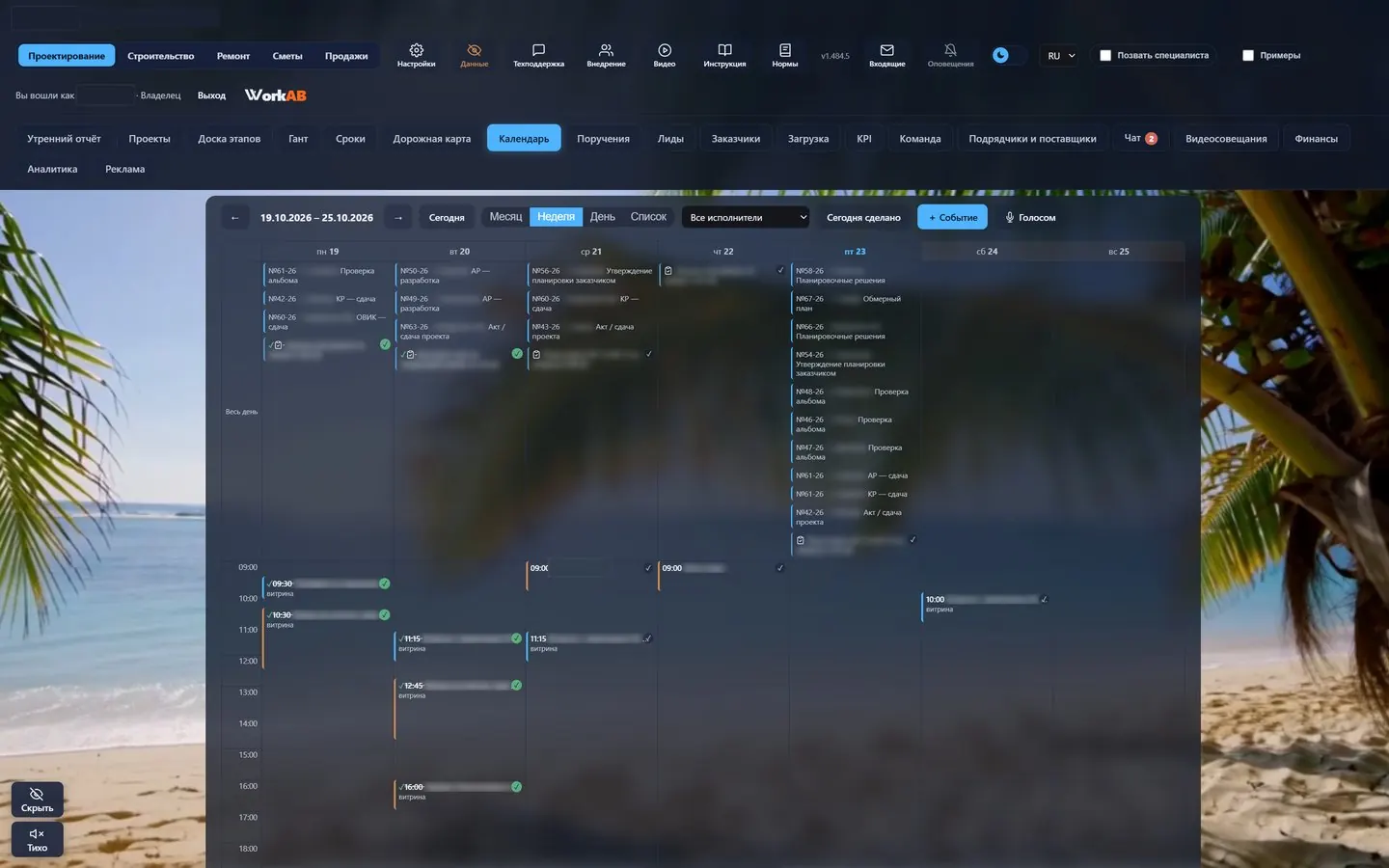
Task: Switch calendar to День view
Action: pyautogui.click(x=603, y=217)
